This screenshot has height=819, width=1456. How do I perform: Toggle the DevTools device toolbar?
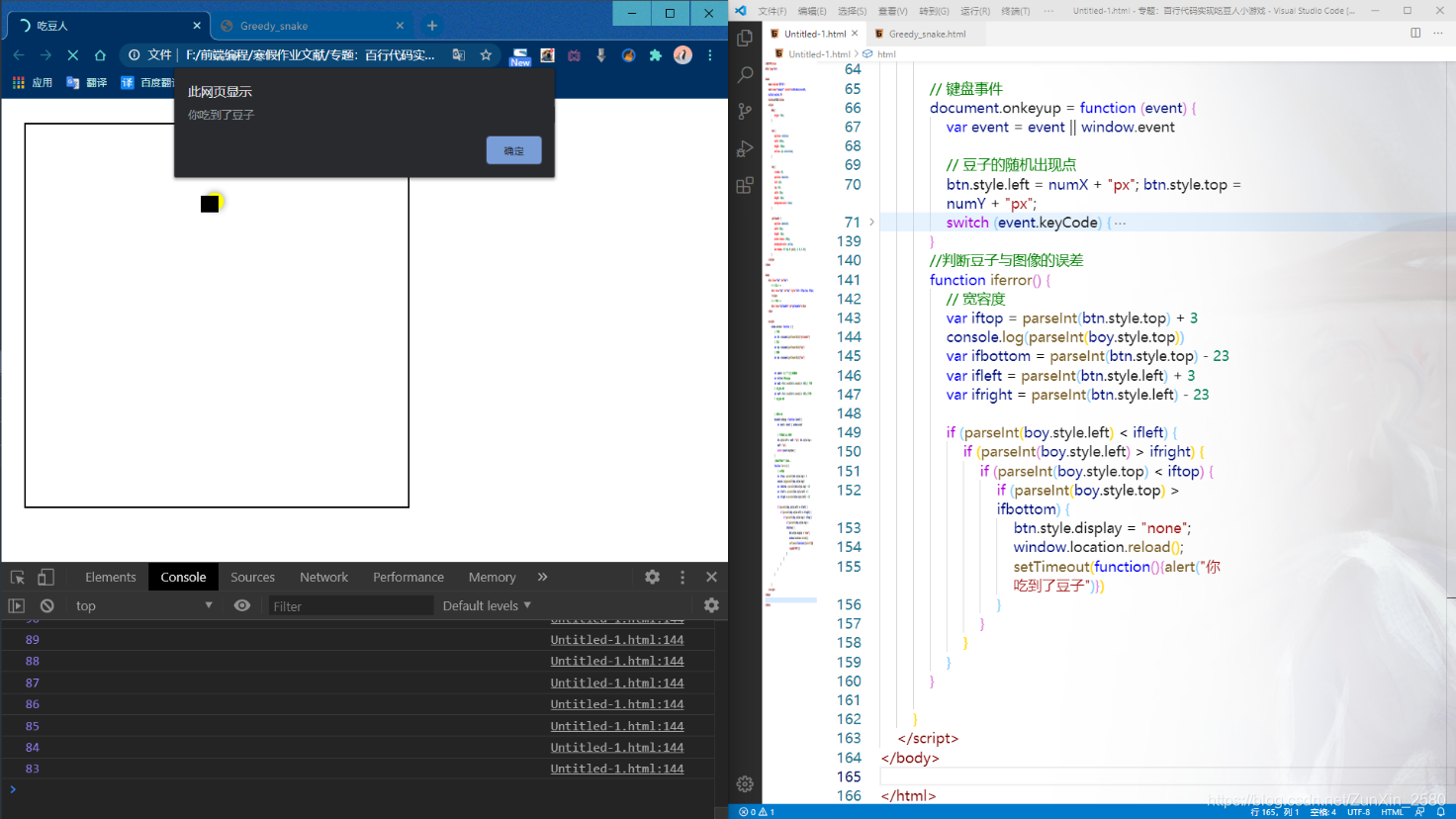point(45,577)
